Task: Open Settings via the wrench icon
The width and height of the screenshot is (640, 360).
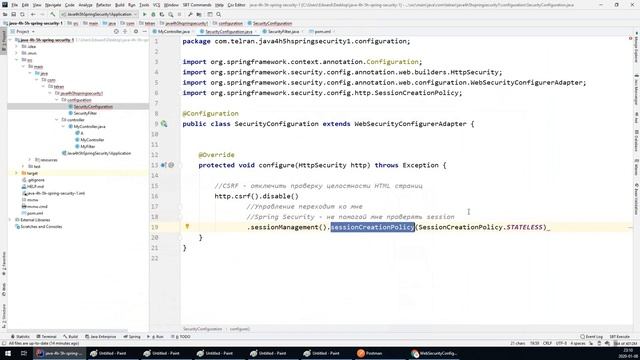Action: pyautogui.click(x=190, y=14)
